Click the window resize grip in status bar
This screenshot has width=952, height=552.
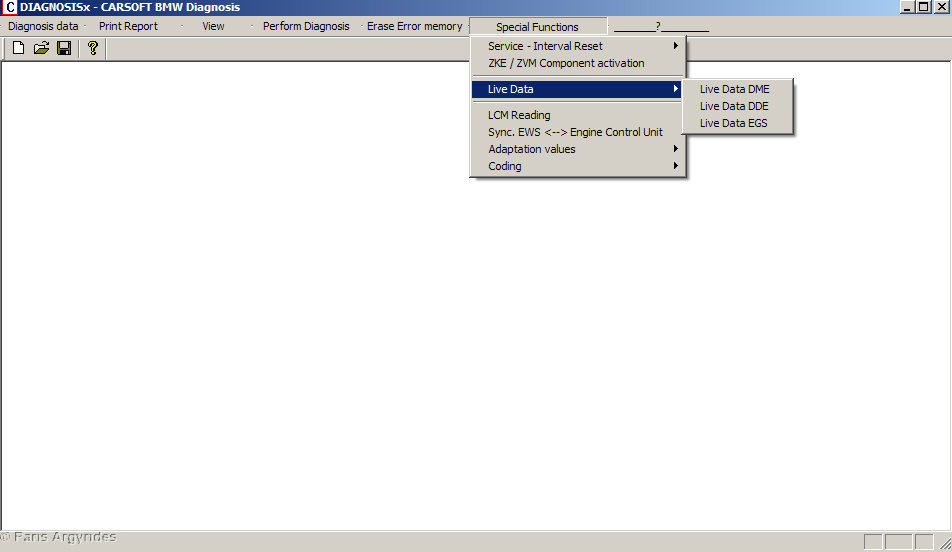coord(945,543)
